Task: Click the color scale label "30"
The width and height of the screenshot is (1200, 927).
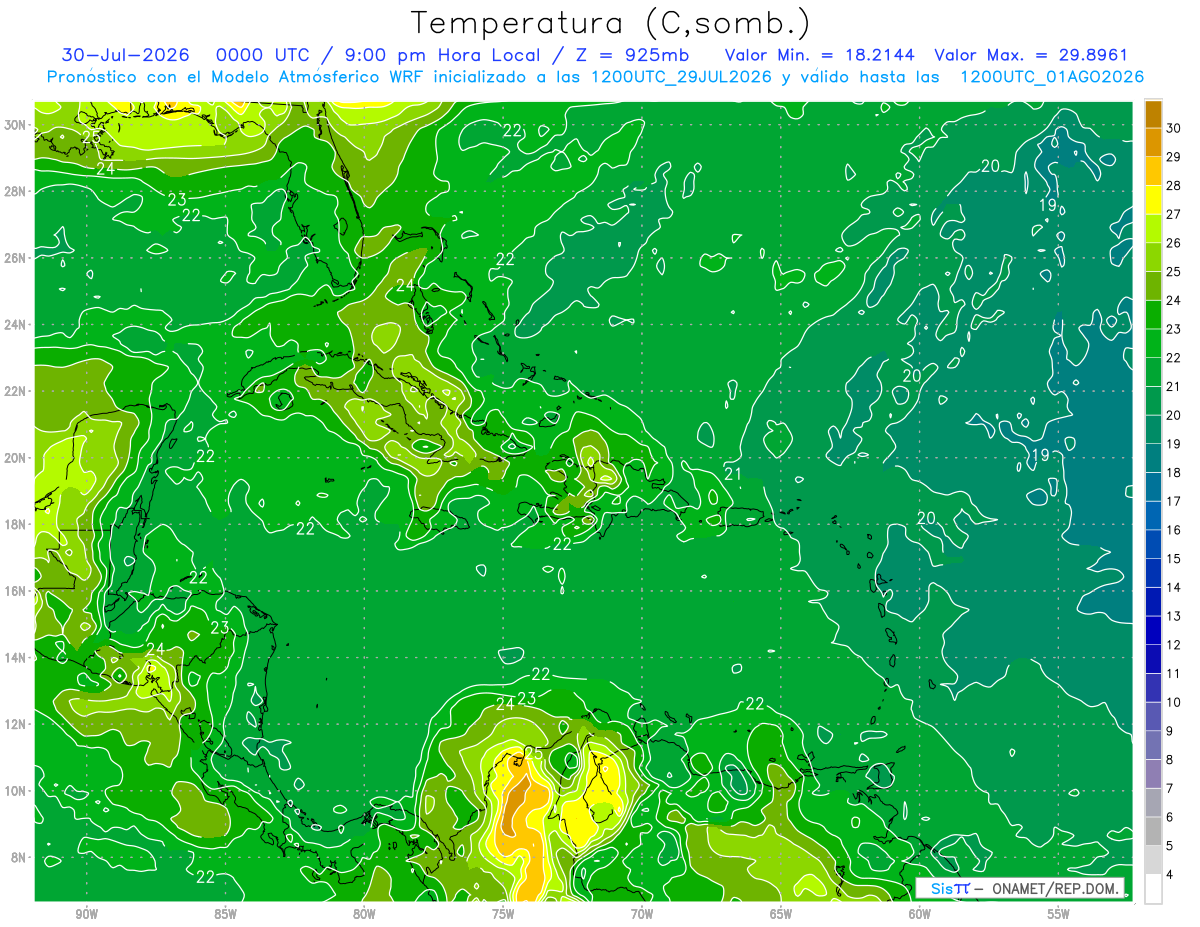Action: [x=1175, y=128]
